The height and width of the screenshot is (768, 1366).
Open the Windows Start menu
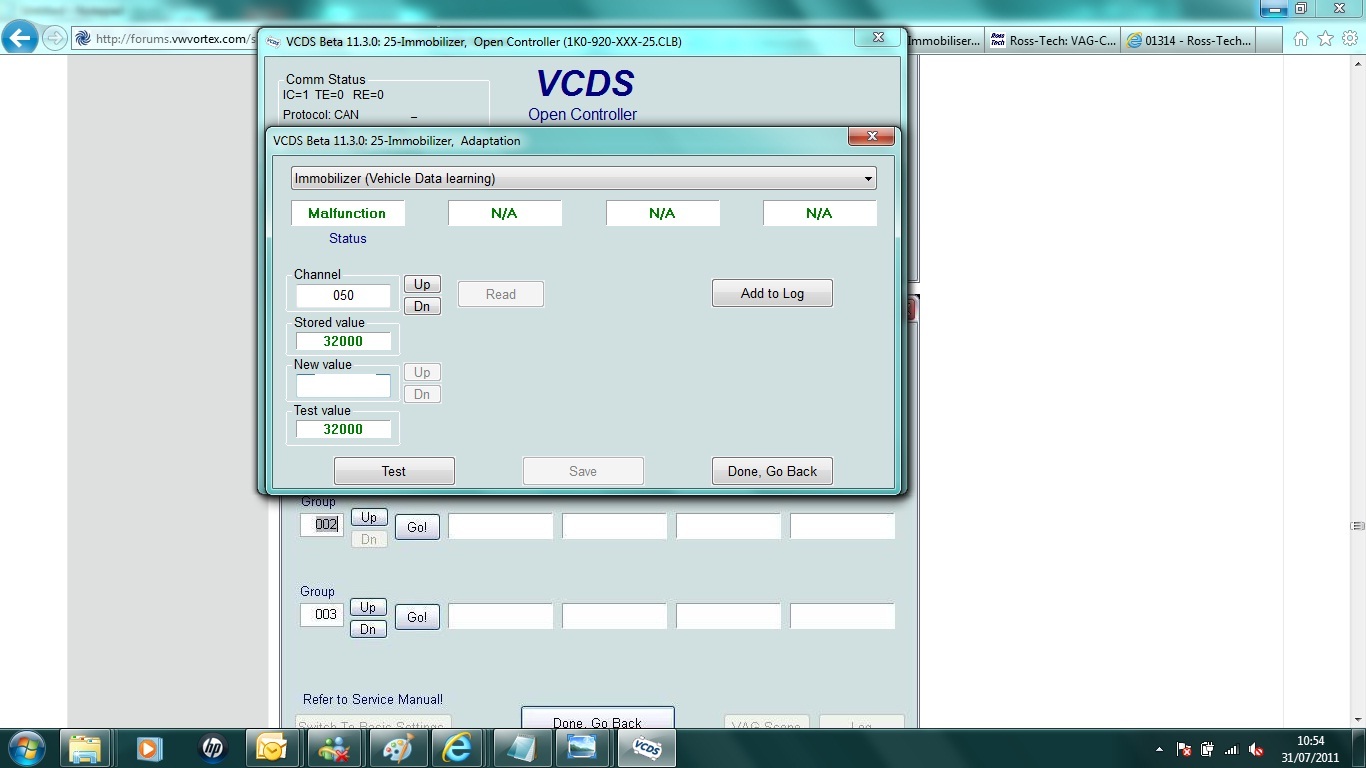(26, 748)
